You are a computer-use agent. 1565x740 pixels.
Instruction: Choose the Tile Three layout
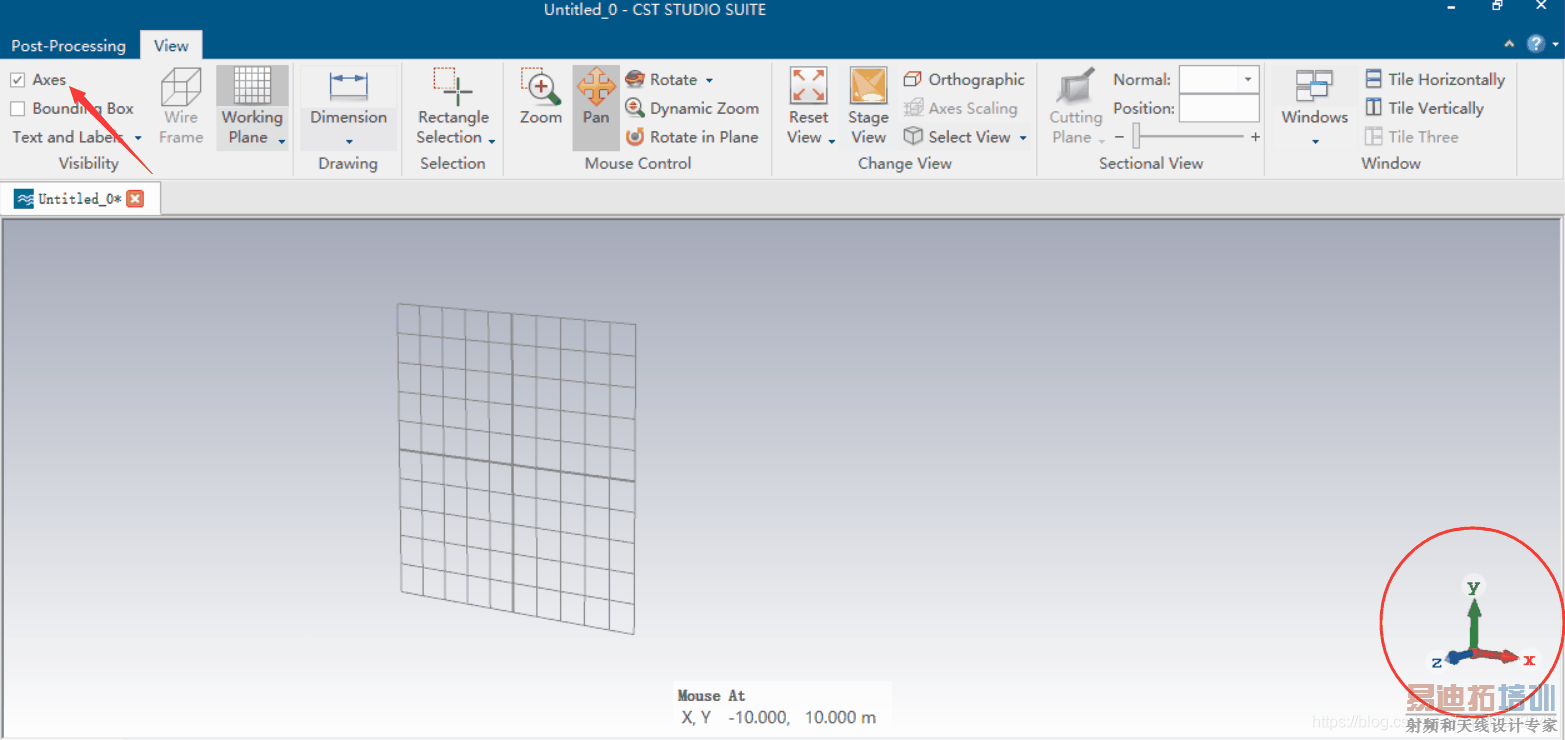point(1411,137)
